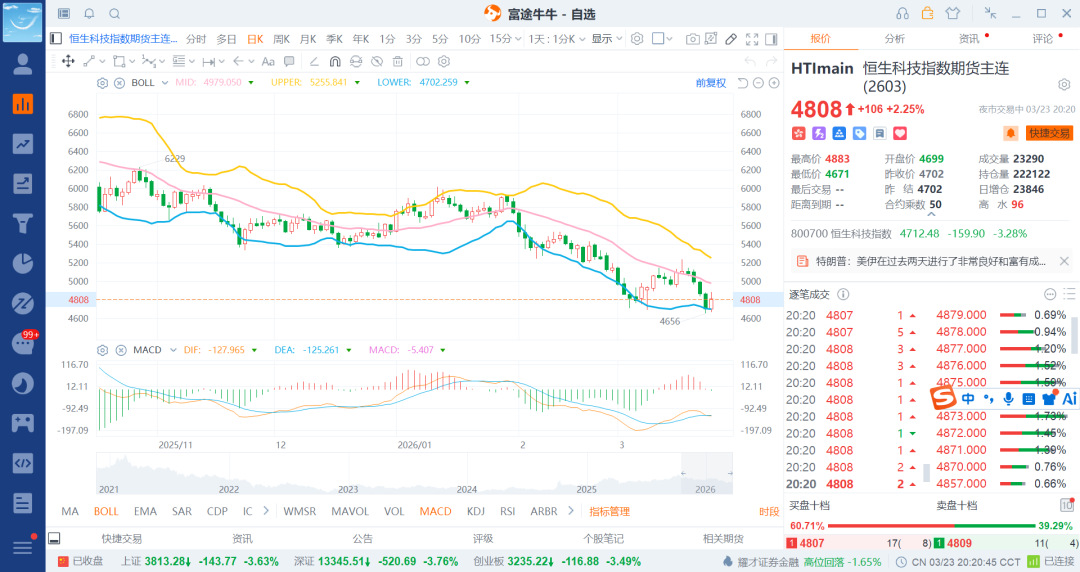1080x572 pixels.
Task: Select the move crosshair drawing tool
Action: pyautogui.click(x=68, y=61)
